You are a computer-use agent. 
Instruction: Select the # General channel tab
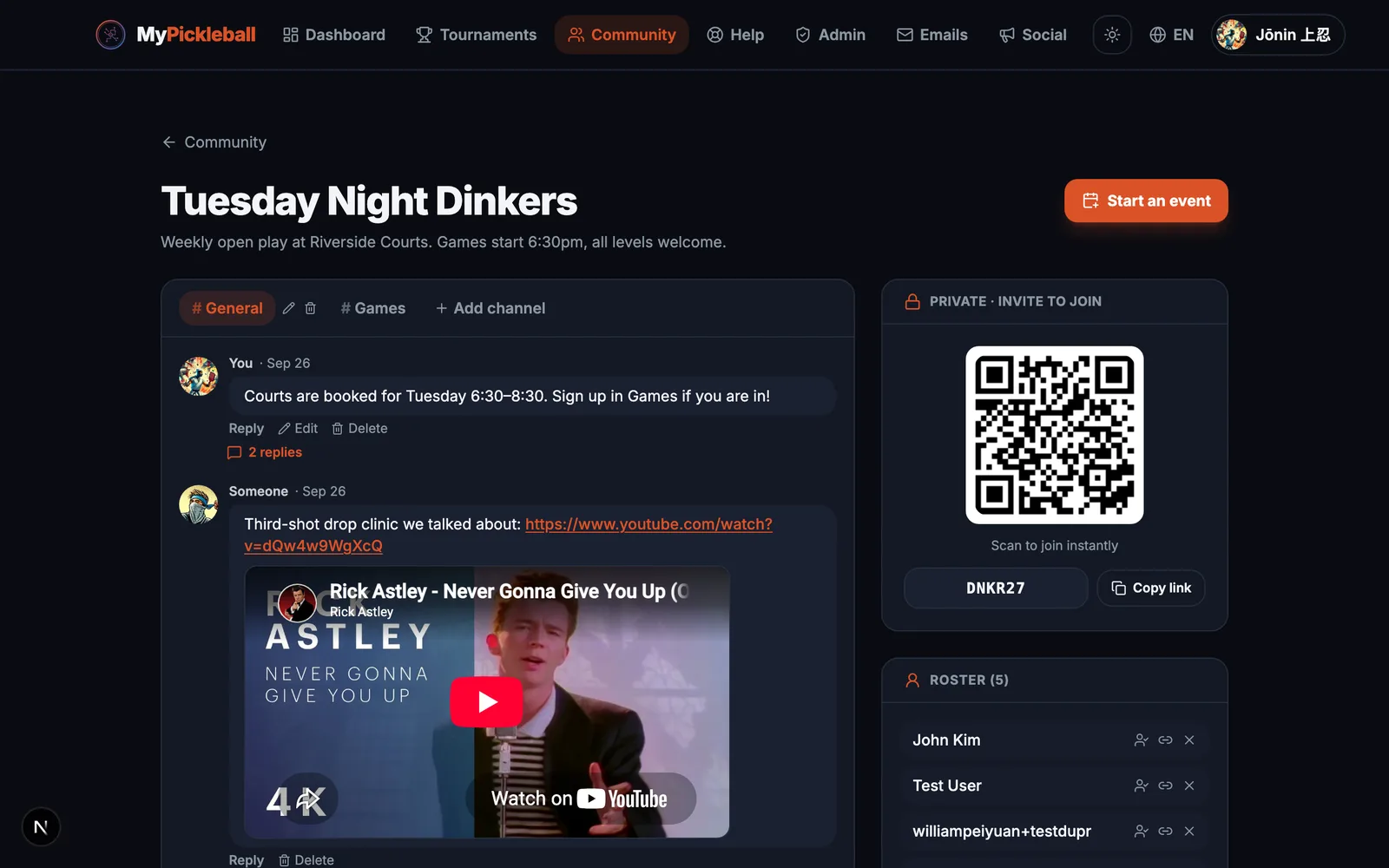[x=227, y=308]
